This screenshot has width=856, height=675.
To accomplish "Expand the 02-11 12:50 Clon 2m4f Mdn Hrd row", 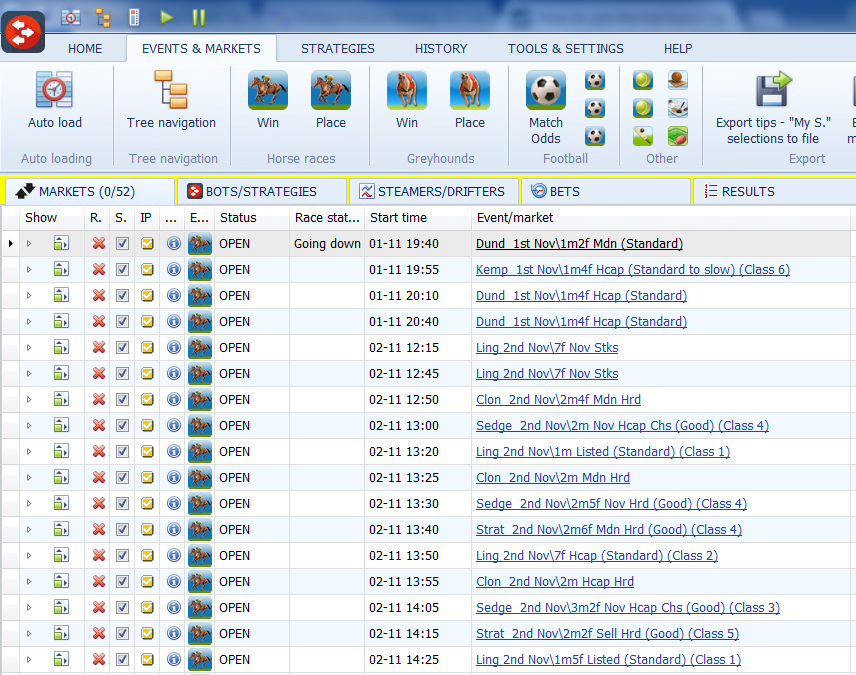I will (x=29, y=400).
